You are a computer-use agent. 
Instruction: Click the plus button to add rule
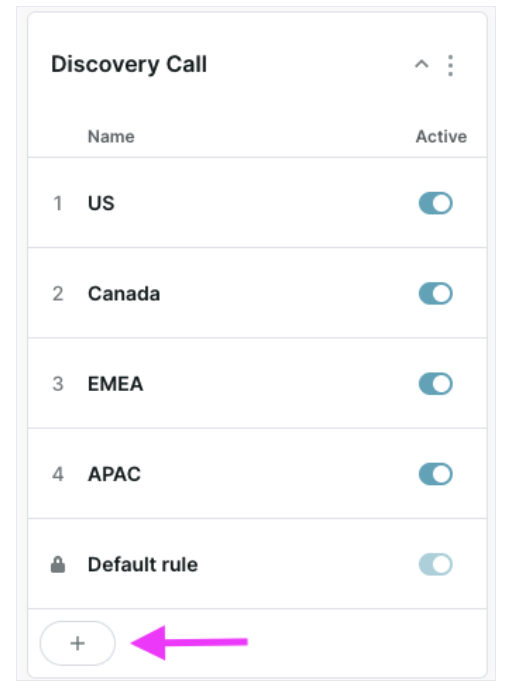click(x=78, y=643)
